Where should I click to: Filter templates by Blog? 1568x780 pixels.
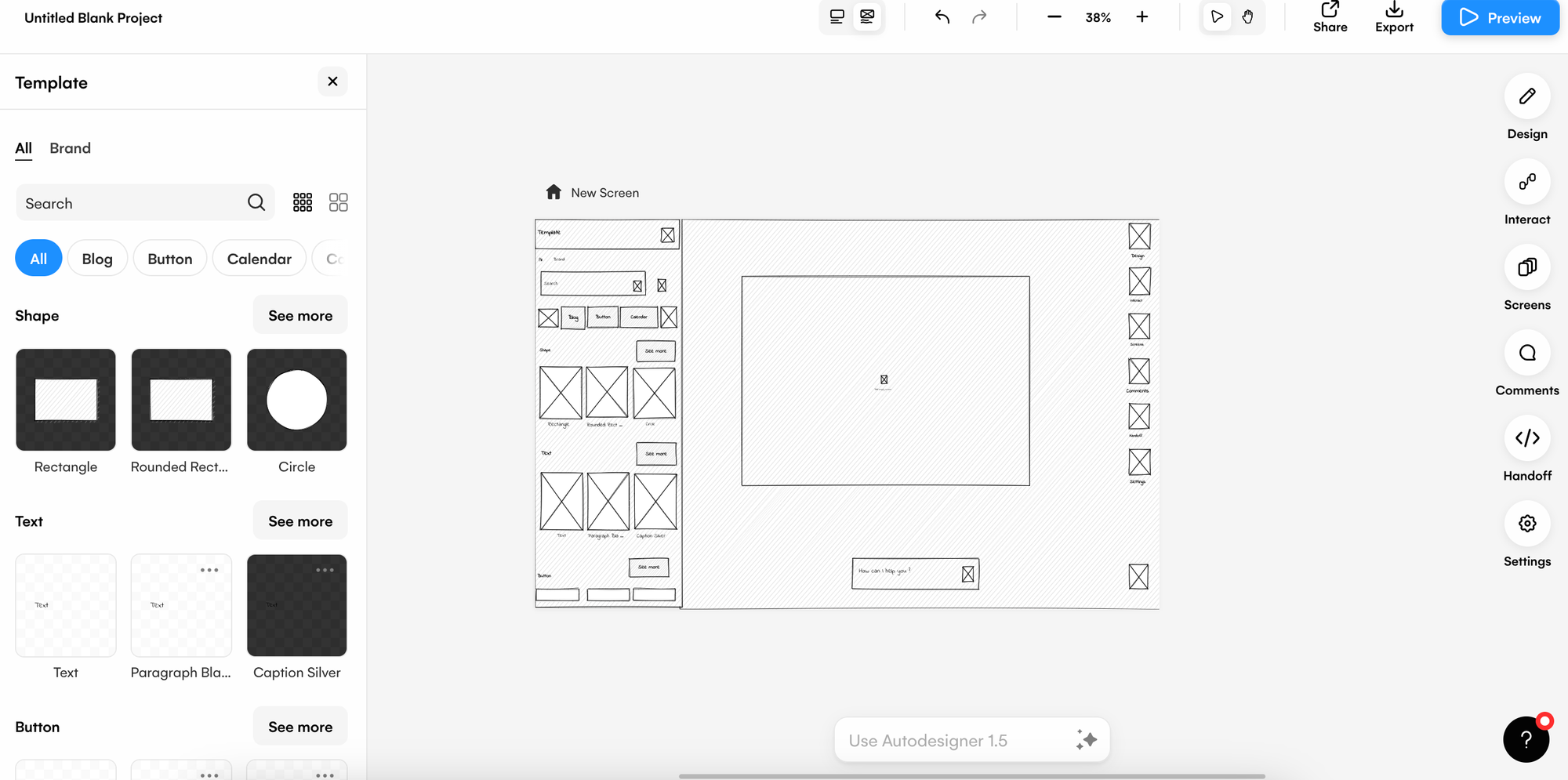97,259
